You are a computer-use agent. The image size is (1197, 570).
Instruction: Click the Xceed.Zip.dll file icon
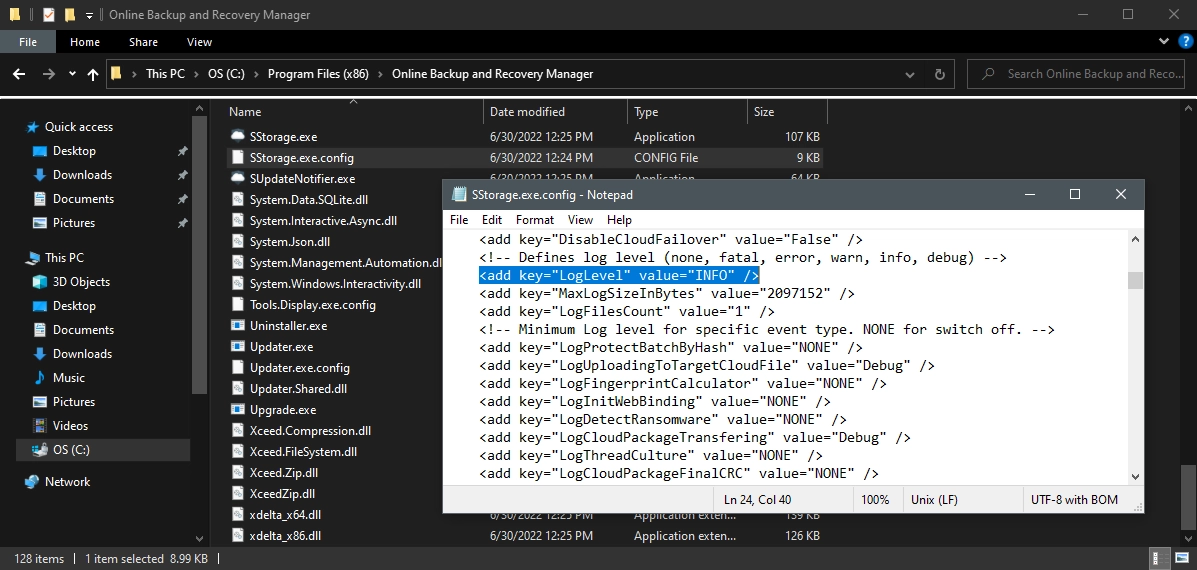click(x=237, y=472)
